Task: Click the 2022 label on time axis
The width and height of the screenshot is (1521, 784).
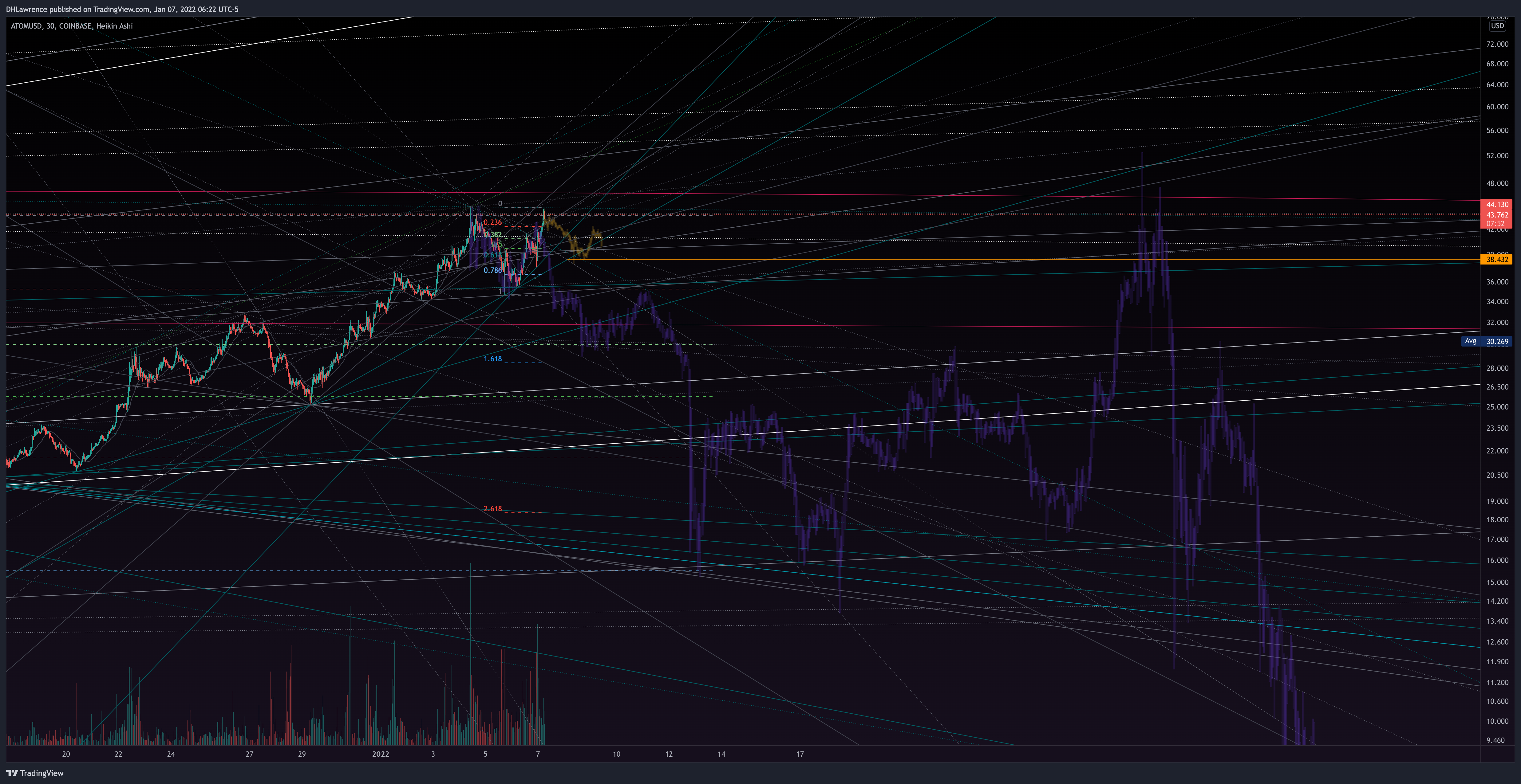Action: pyautogui.click(x=380, y=754)
